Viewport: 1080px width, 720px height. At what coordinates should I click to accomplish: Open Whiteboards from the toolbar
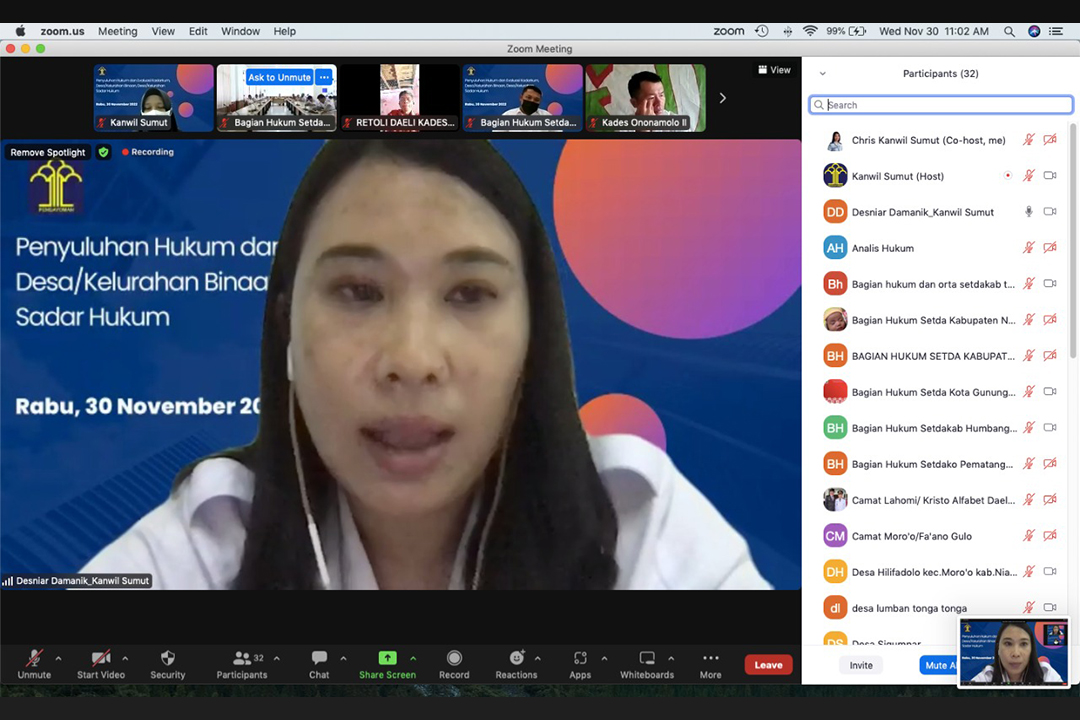[647, 659]
